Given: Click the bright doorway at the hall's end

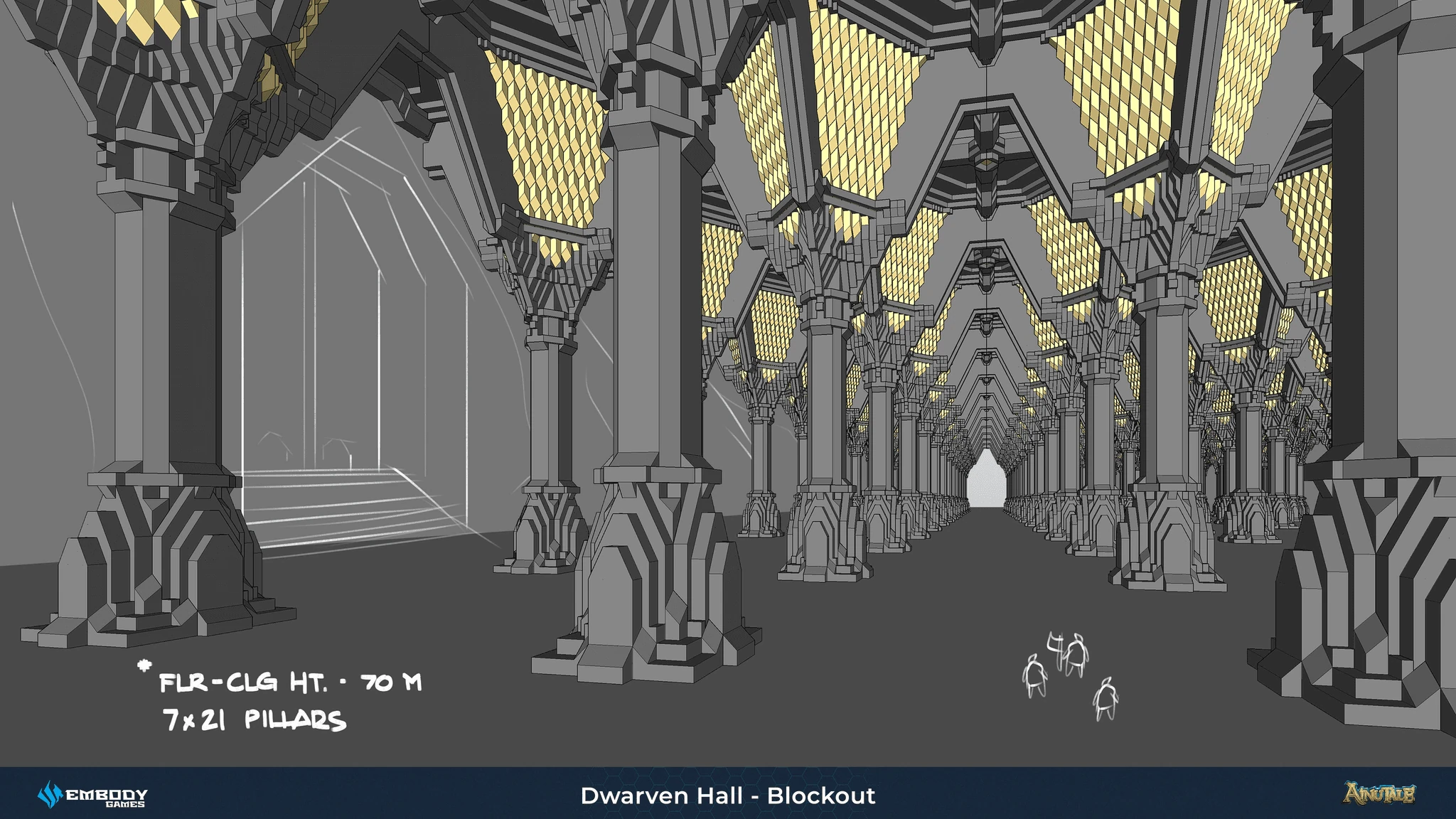Looking at the screenshot, I should click(986, 478).
